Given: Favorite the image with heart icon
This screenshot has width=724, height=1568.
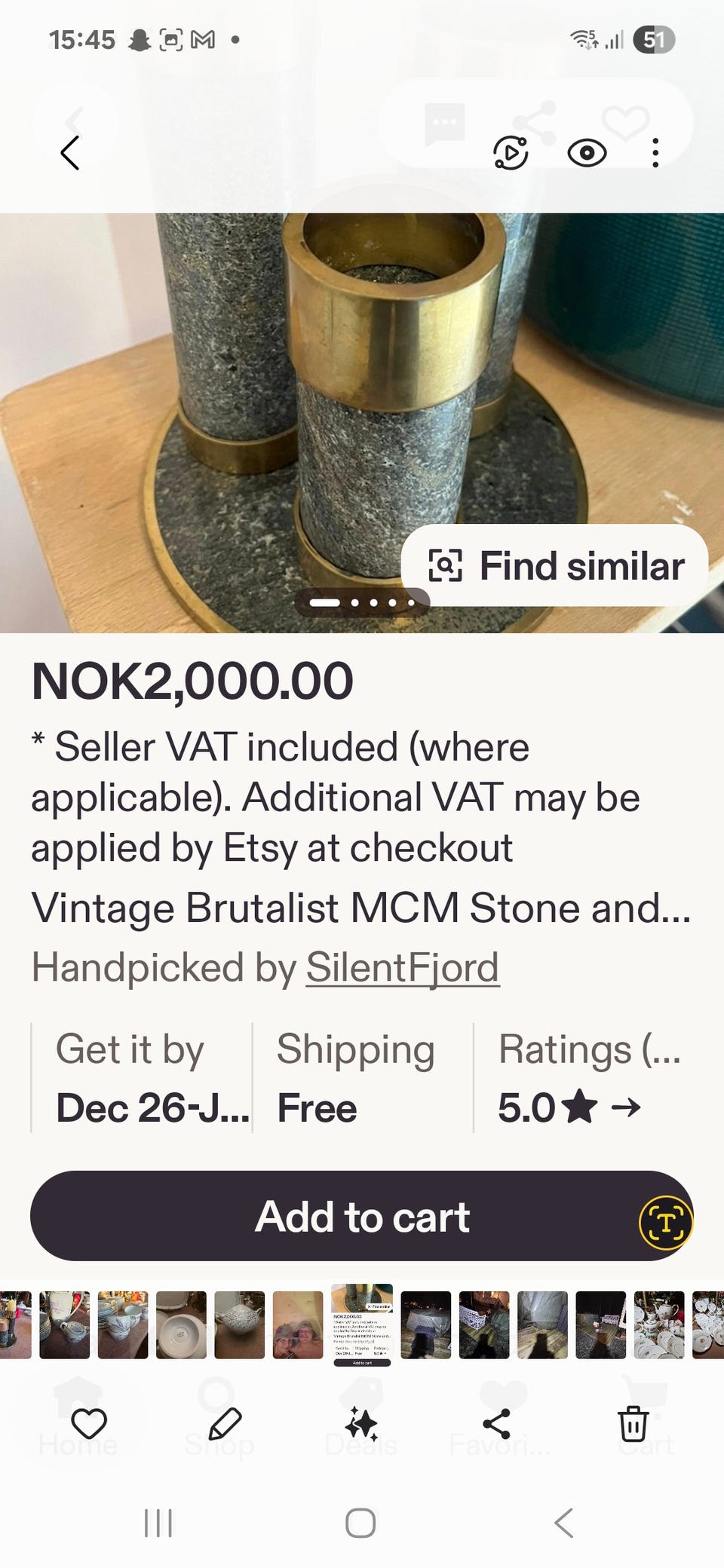Looking at the screenshot, I should point(89,1424).
